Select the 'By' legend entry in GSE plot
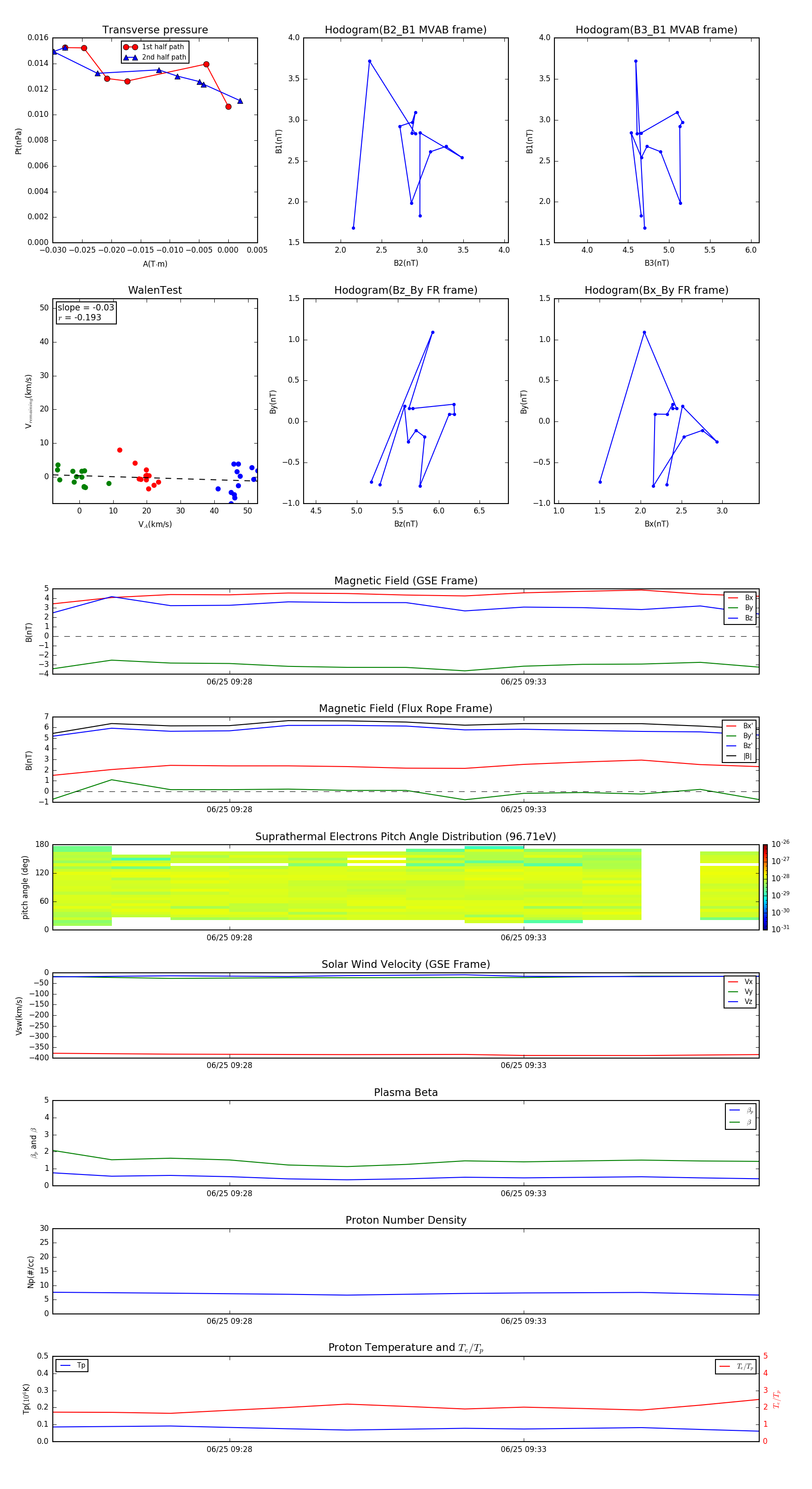 pos(740,608)
